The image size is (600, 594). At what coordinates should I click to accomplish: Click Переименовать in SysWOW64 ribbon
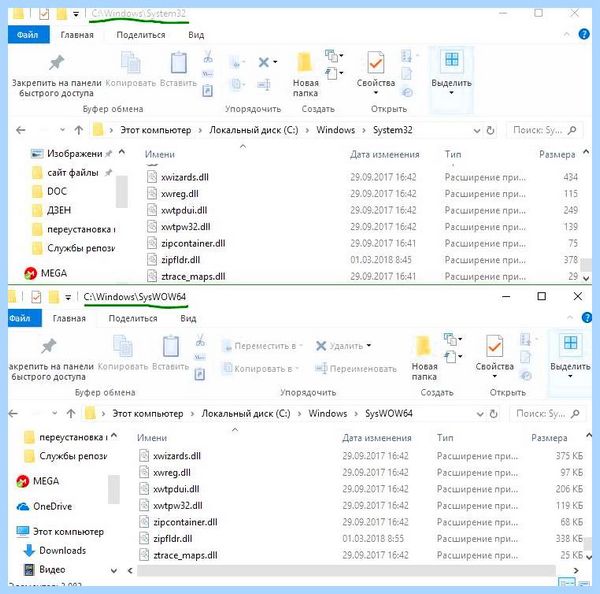point(355,369)
